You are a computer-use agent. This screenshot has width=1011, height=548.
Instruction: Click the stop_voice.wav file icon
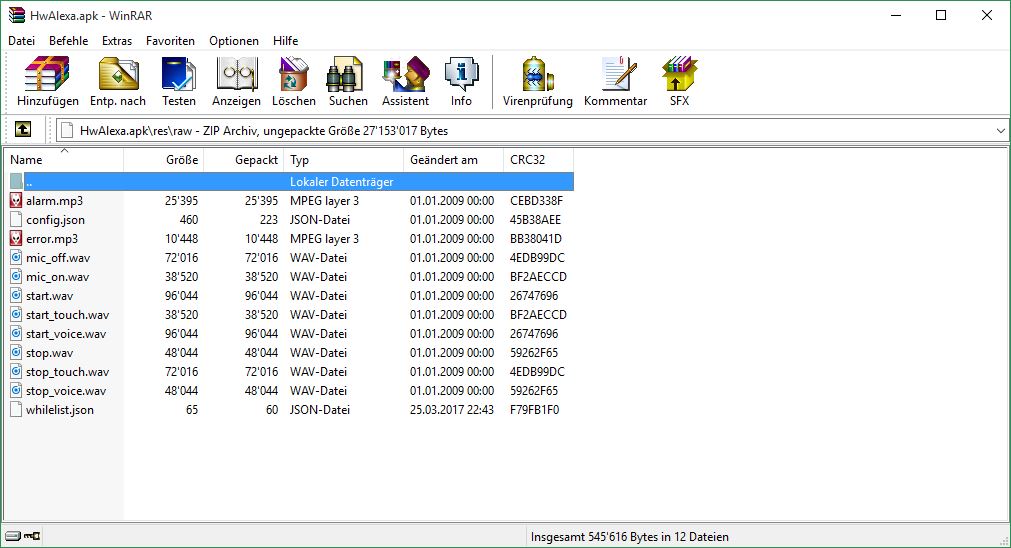pyautogui.click(x=16, y=391)
